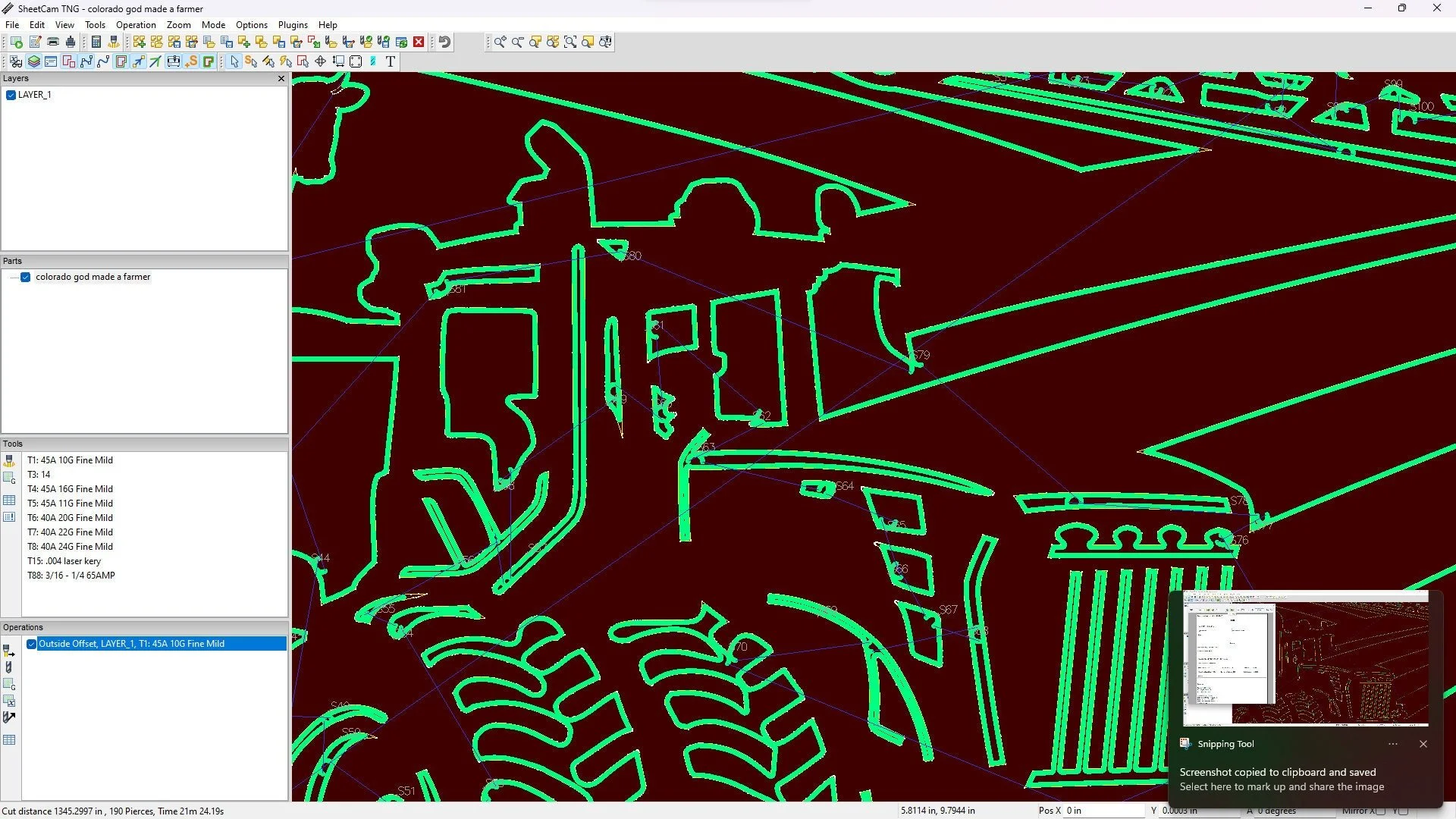The image size is (1456, 819).
Task: Open Snipping Tool notification options (three dots)
Action: tap(1393, 744)
